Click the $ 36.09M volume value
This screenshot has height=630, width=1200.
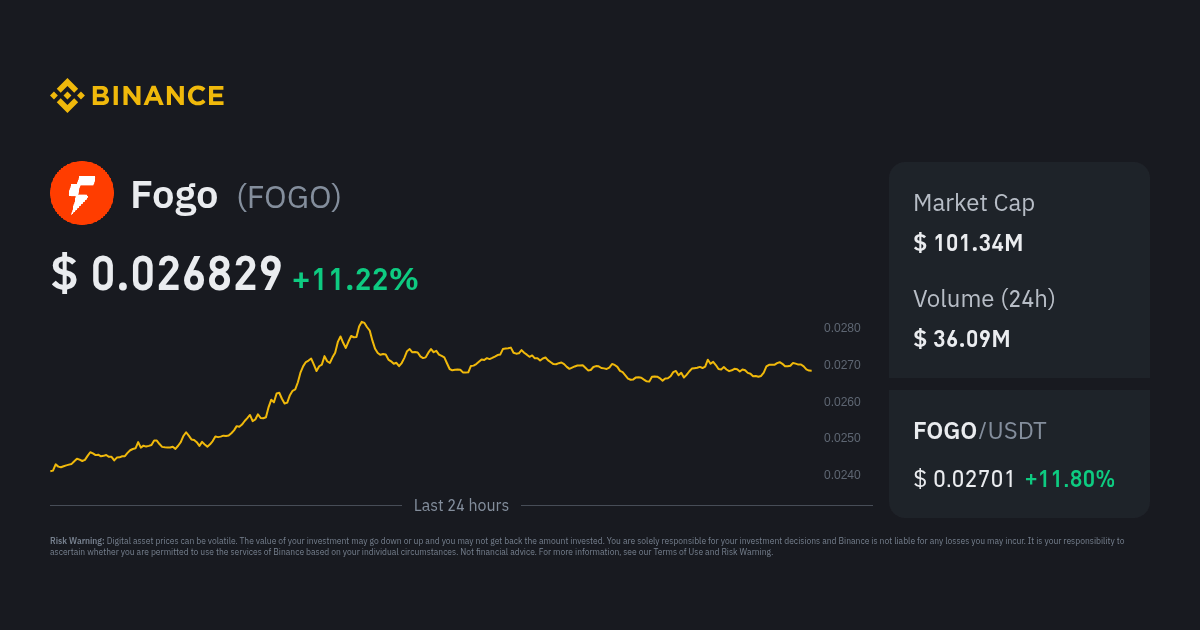(962, 339)
